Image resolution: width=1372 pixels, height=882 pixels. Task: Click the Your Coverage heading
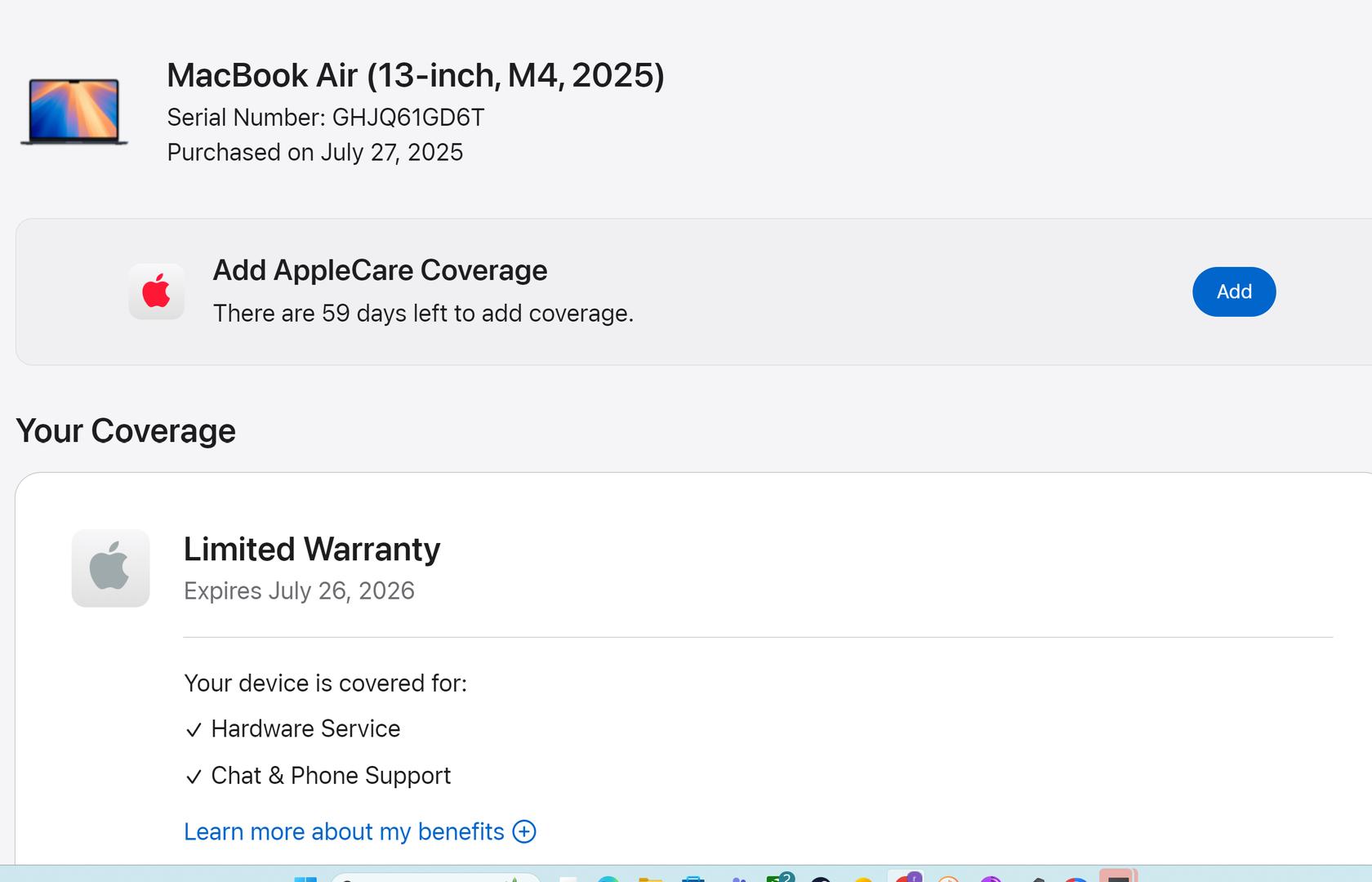[126, 430]
